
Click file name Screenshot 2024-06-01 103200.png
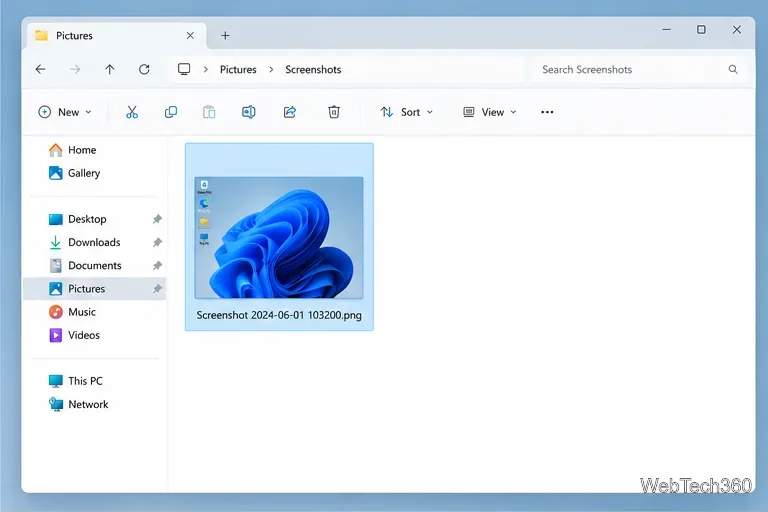point(279,315)
